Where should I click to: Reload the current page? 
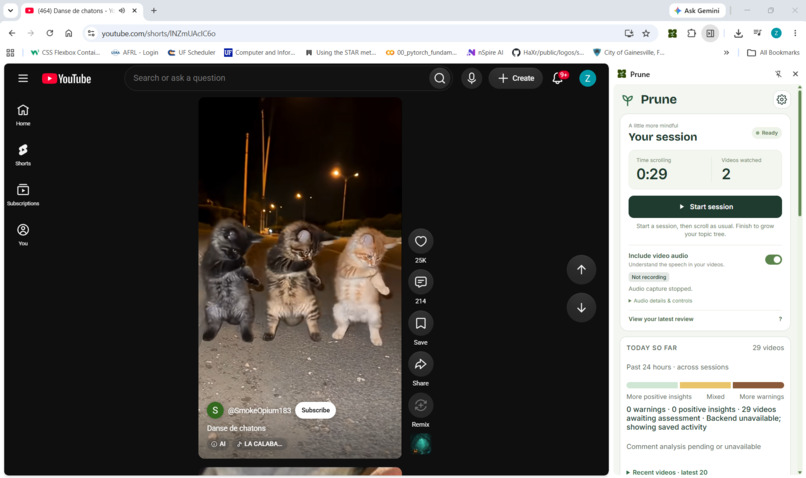(49, 33)
